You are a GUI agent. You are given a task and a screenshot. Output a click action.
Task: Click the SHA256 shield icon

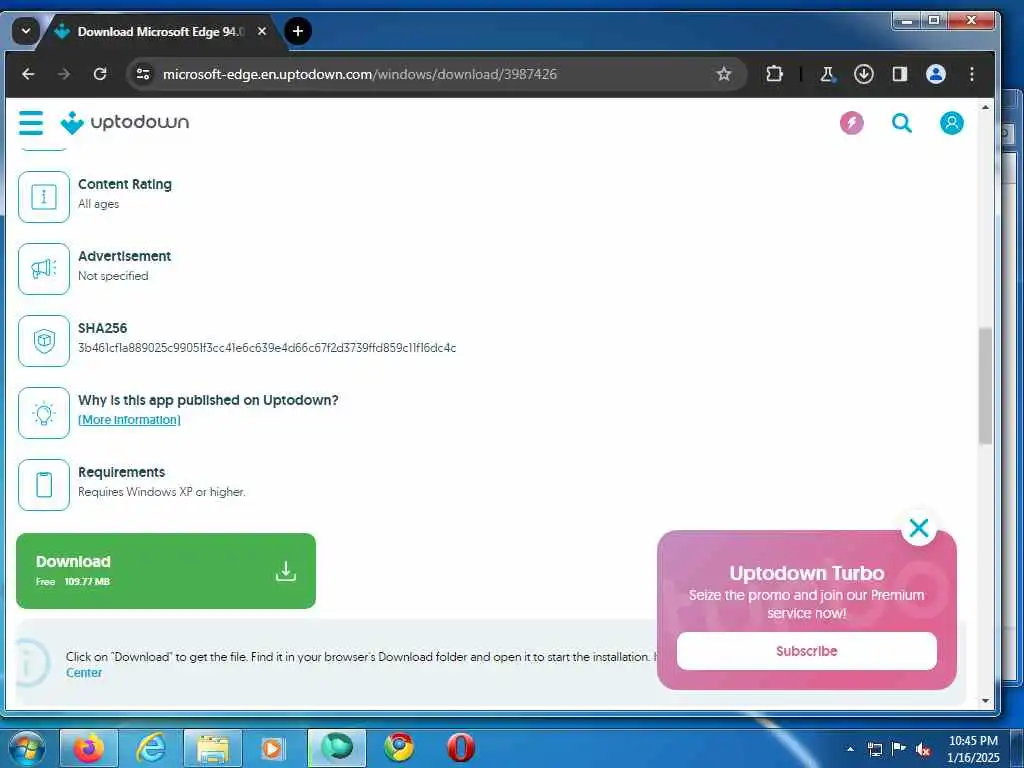point(44,341)
